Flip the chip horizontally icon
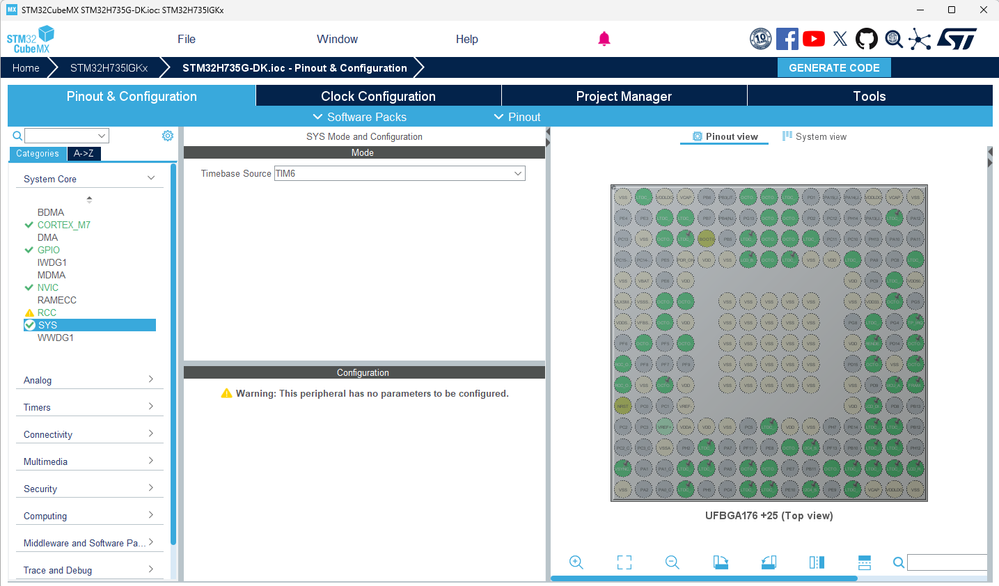This screenshot has width=999, height=586. (817, 562)
